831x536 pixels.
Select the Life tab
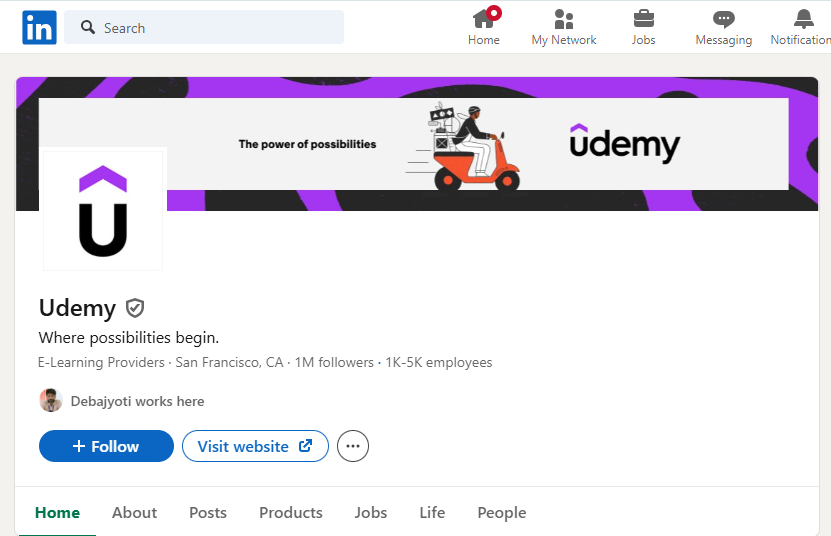click(432, 513)
